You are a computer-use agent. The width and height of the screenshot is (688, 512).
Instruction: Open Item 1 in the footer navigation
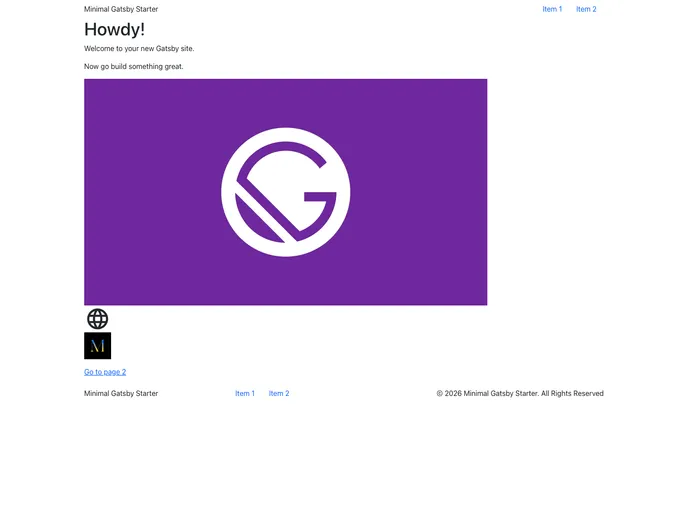pos(245,394)
